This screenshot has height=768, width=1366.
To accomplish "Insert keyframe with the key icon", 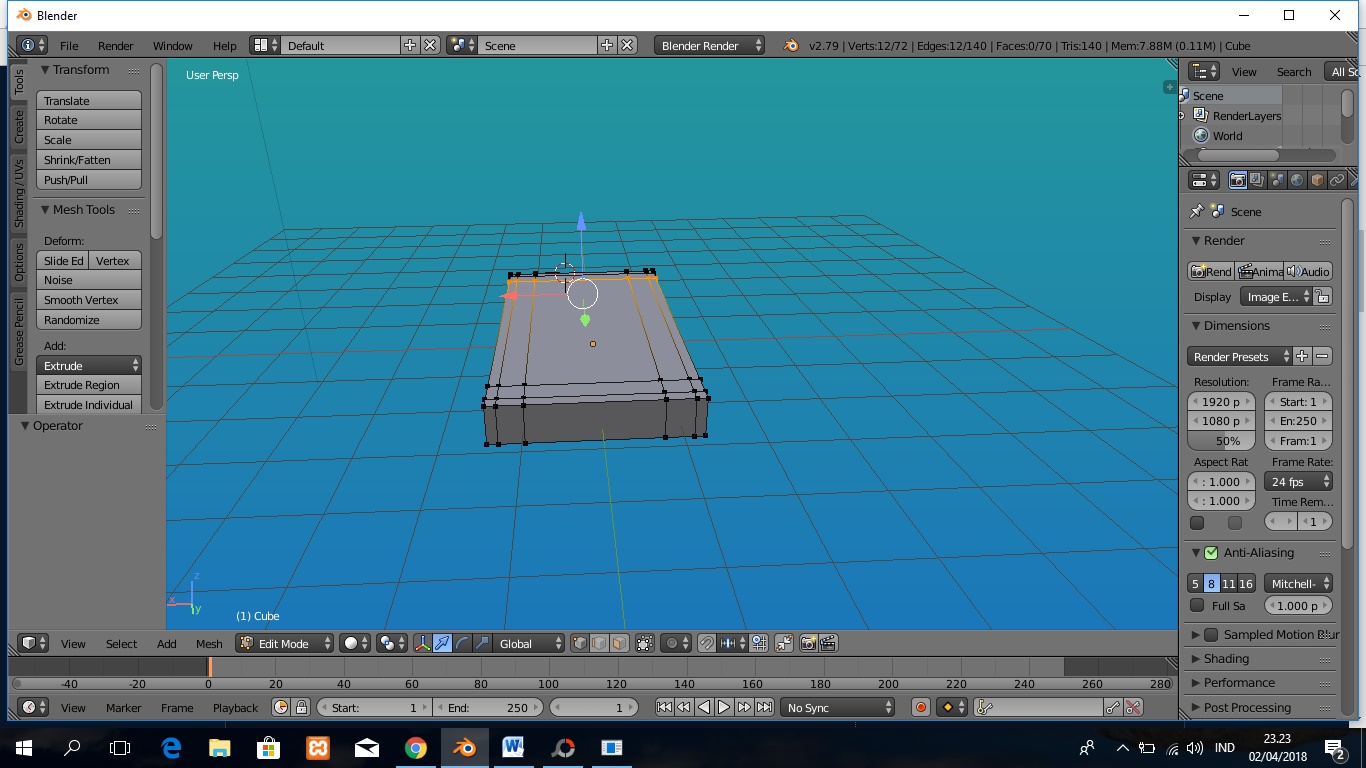I will click(x=1113, y=707).
